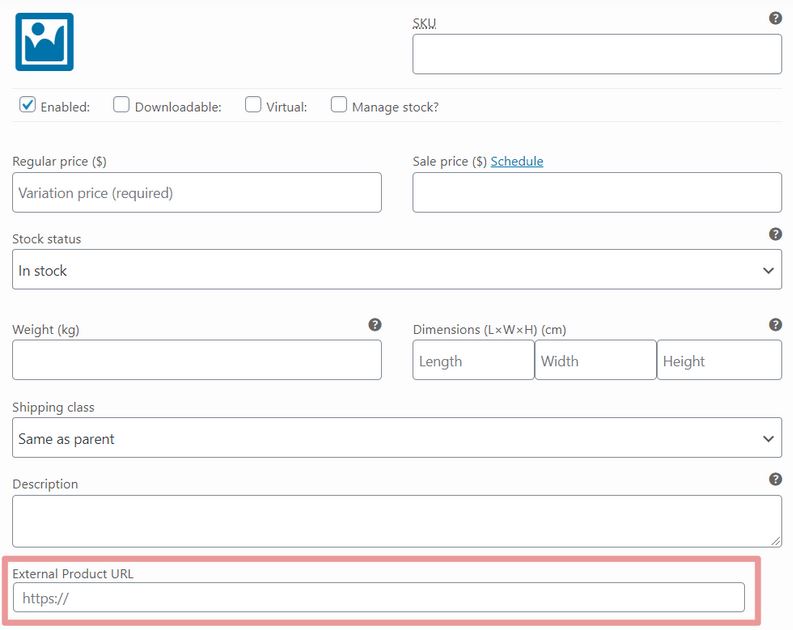Click the External Product URL field
This screenshot has height=630, width=793.
[x=379, y=598]
